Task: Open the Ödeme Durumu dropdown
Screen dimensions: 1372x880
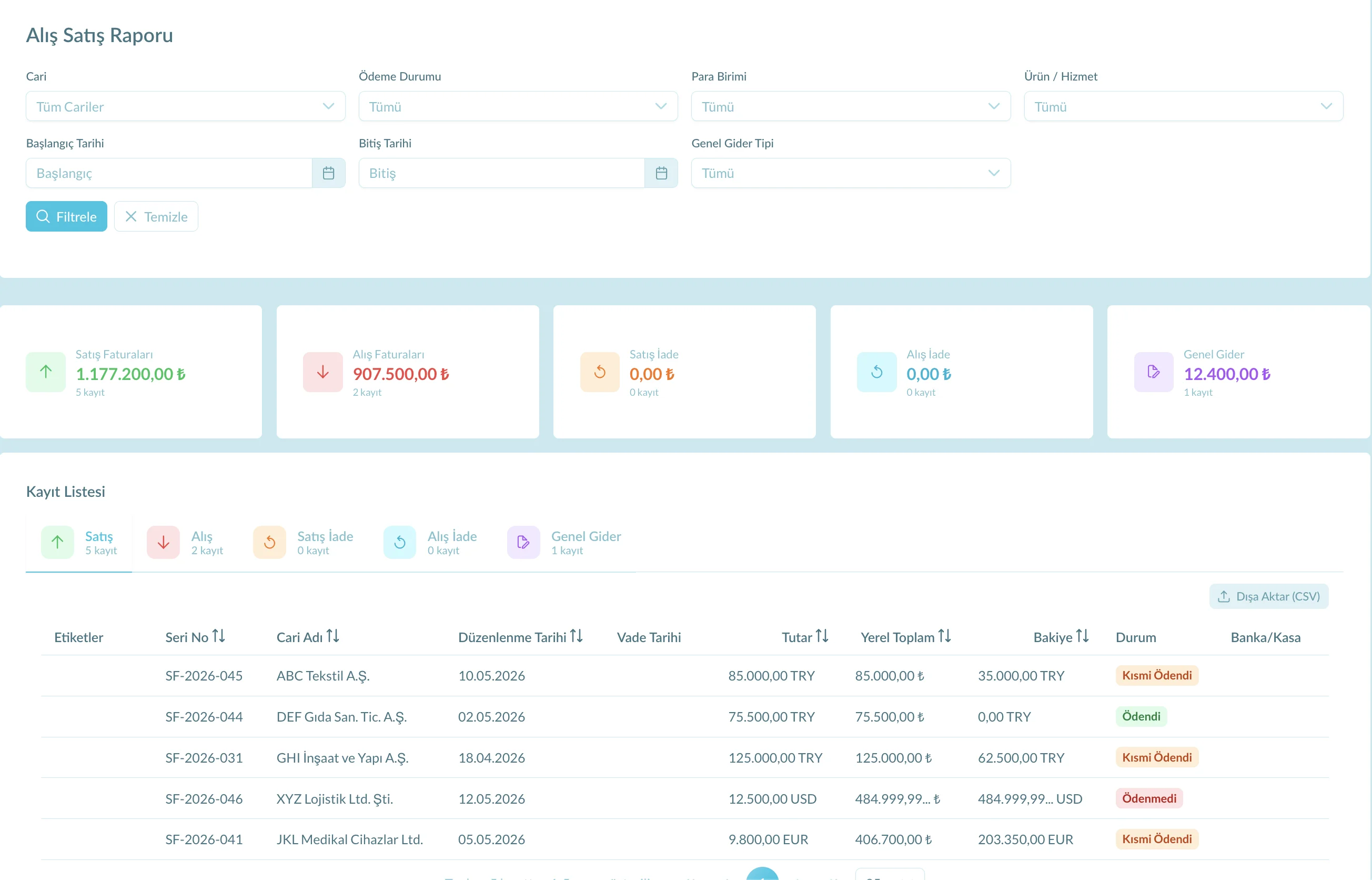Action: coord(518,106)
